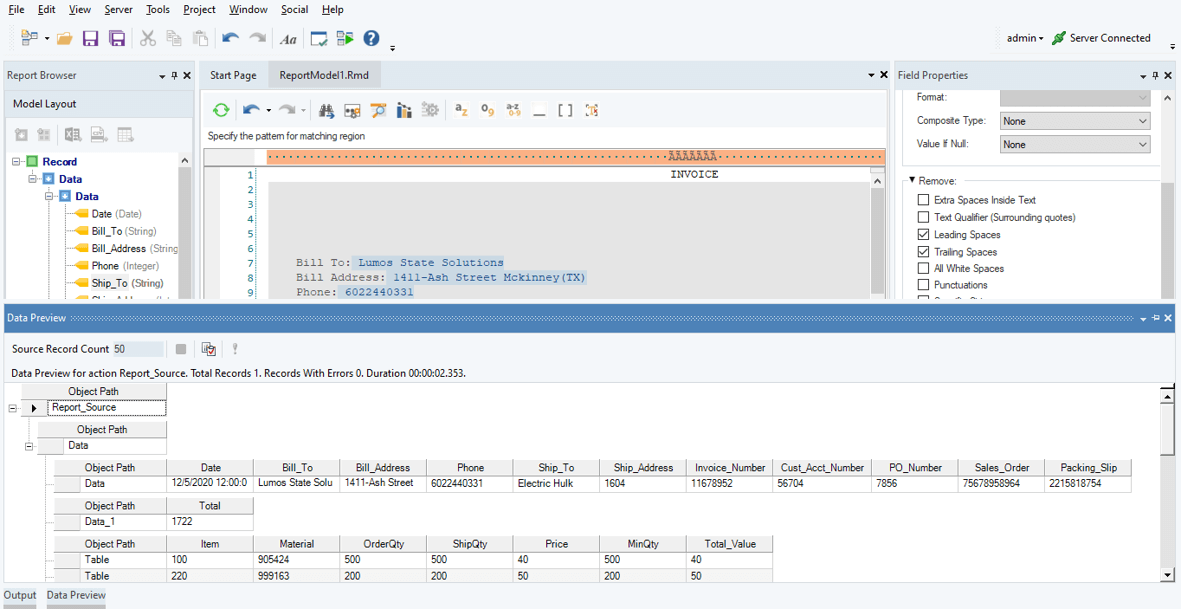Click the square brackets icon in editor toolbar
Viewport: 1181px width, 609px height.
tap(565, 110)
